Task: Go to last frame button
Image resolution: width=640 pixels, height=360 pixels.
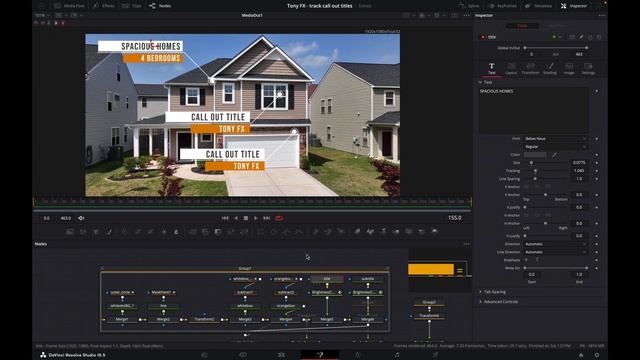Action: (x=267, y=218)
